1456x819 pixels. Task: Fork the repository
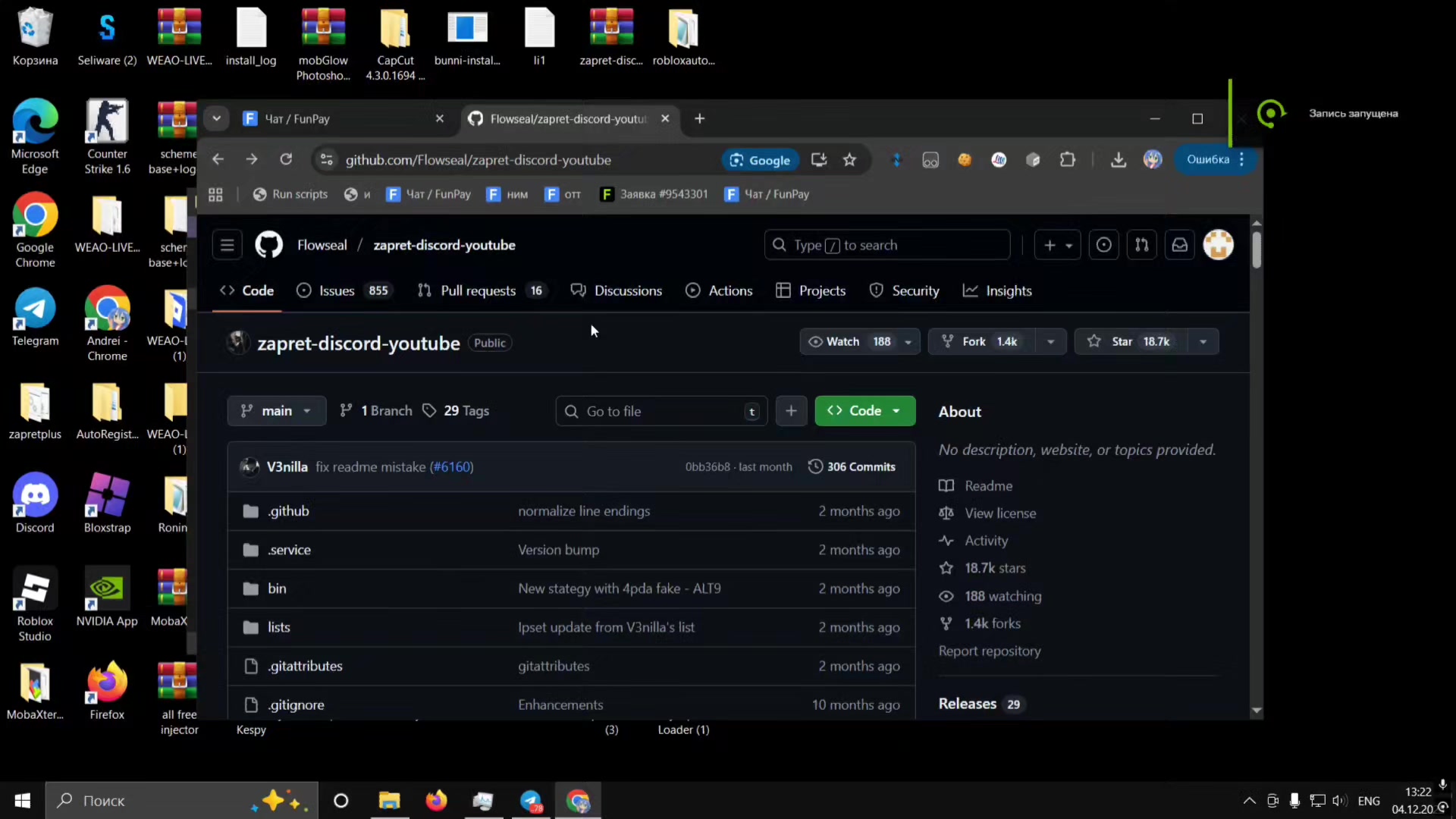coord(982,342)
